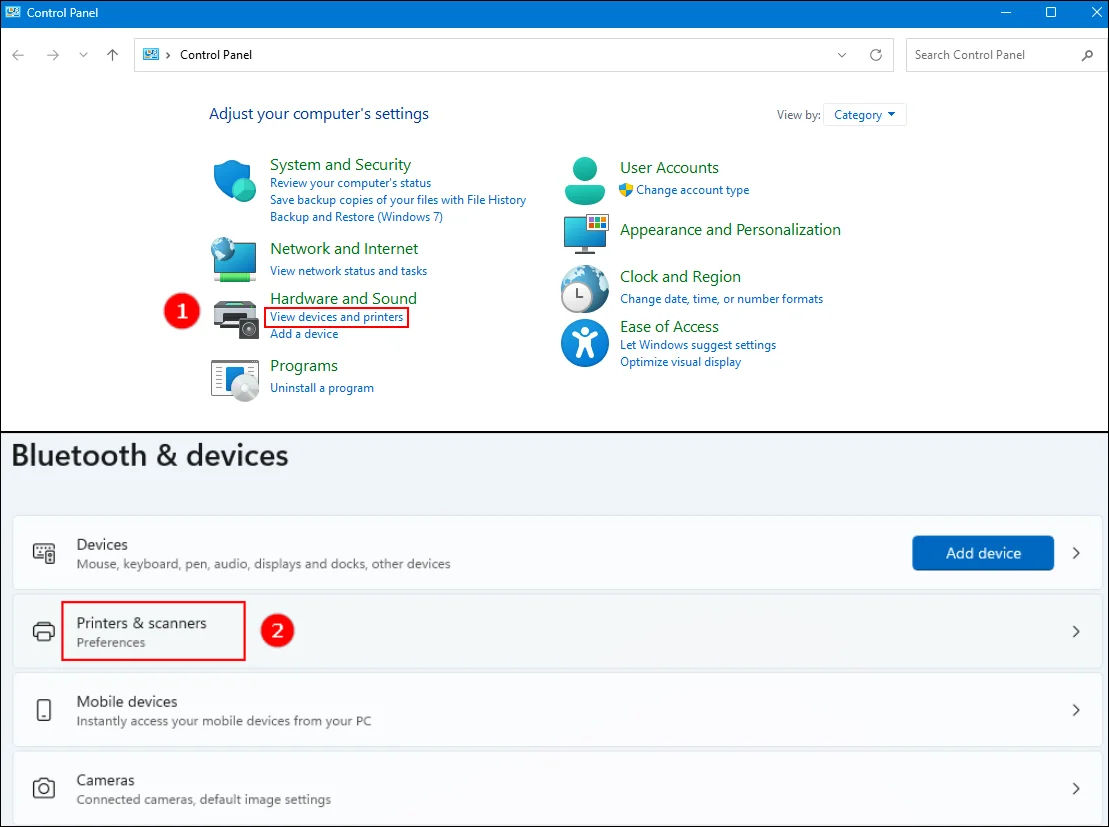Open Save backup copies with File History
The image size is (1109, 827).
398,200
